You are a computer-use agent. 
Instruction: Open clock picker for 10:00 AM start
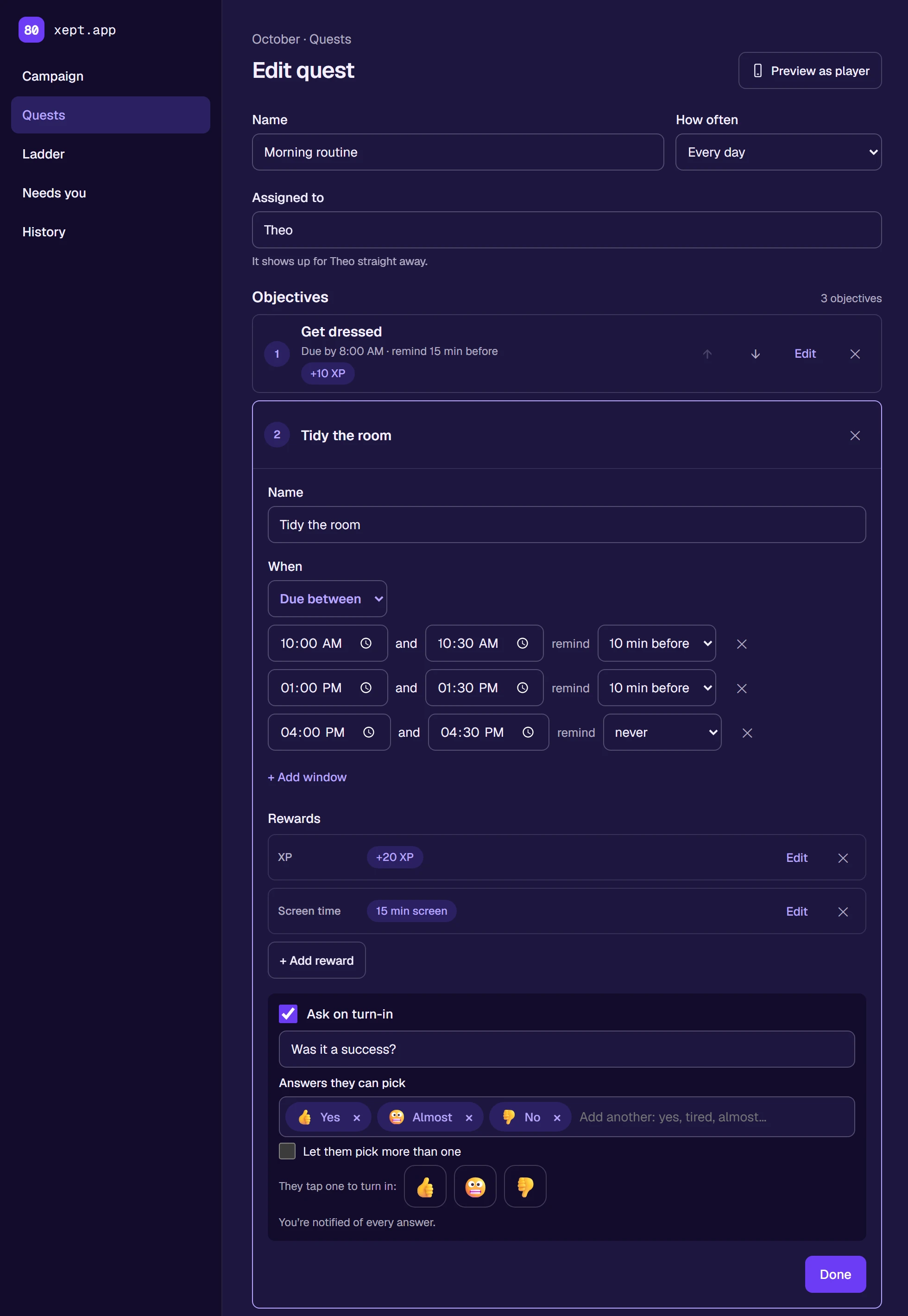(x=366, y=643)
